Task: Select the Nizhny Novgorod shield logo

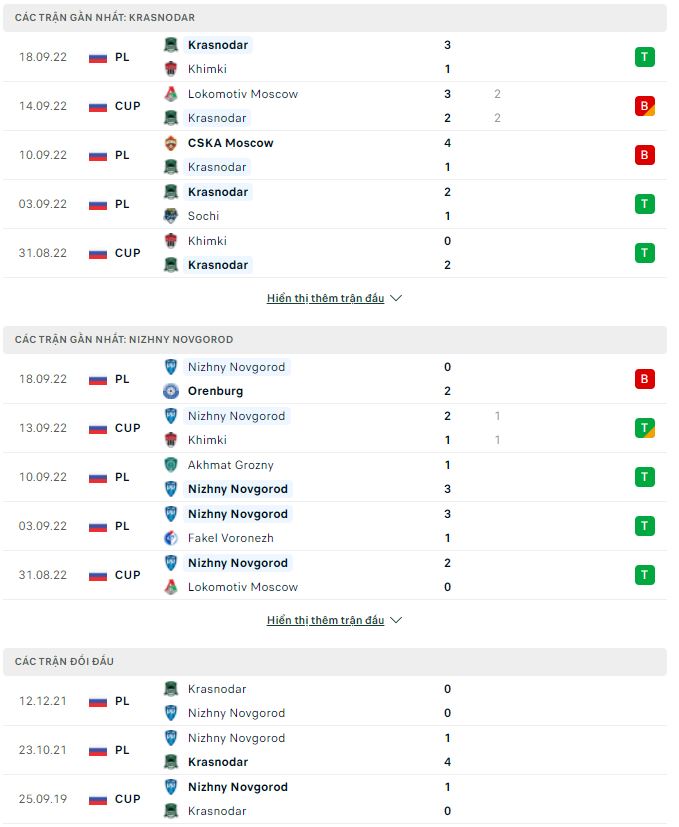Action: (x=172, y=367)
